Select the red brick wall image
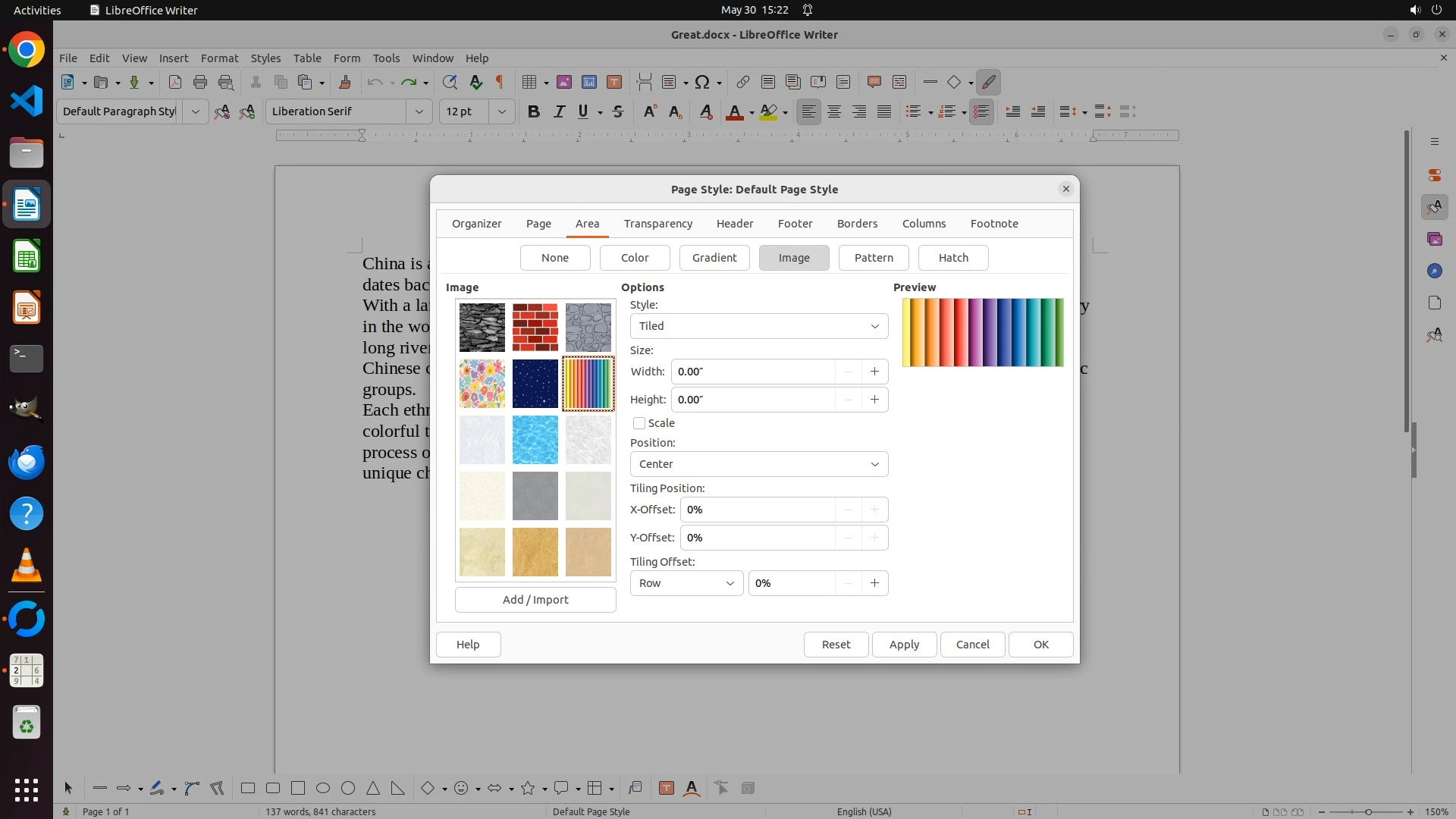Viewport: 1456px width, 819px height. (x=535, y=327)
